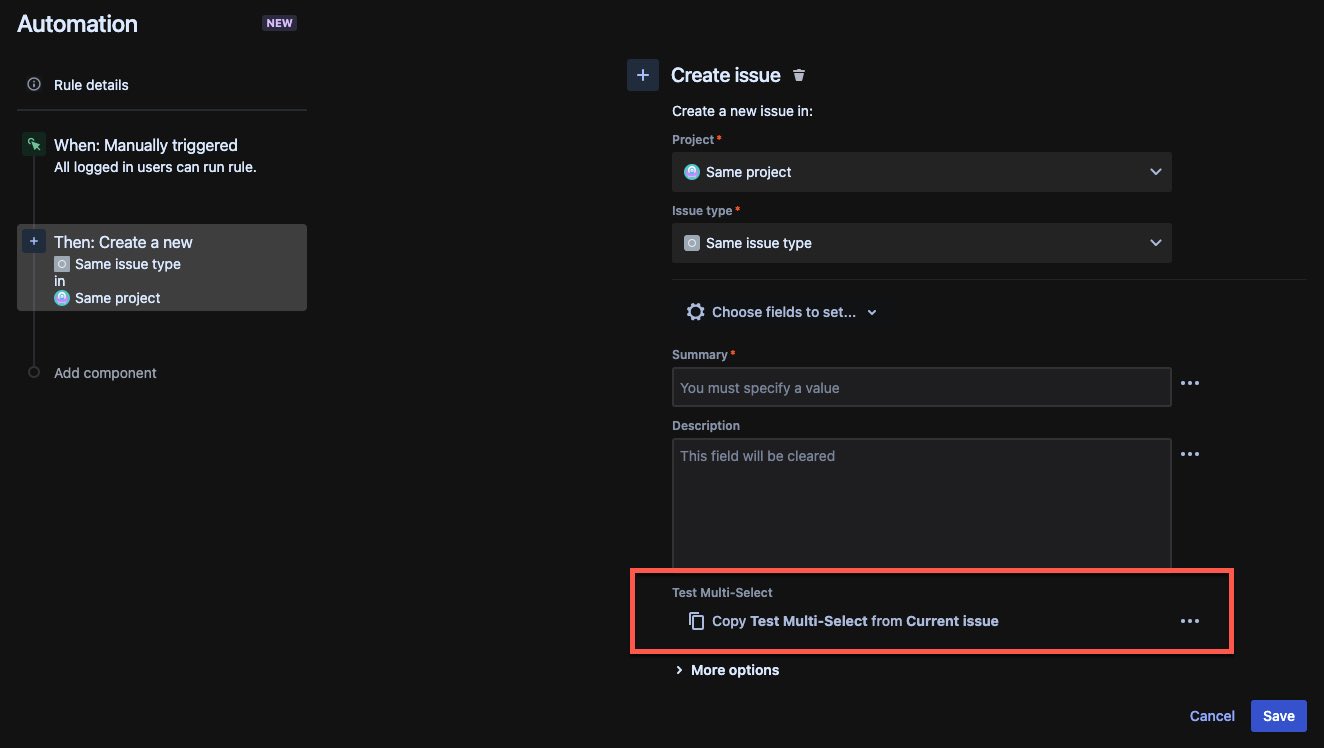
Task: Open the ellipsis menu beside the Summary field
Action: pyautogui.click(x=1189, y=383)
